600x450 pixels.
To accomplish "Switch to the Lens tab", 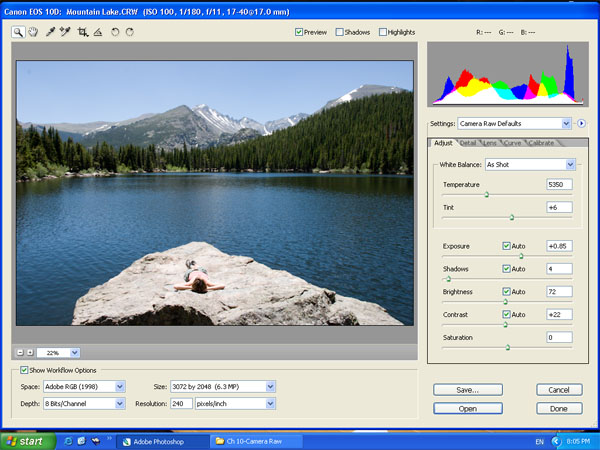I will coord(490,143).
